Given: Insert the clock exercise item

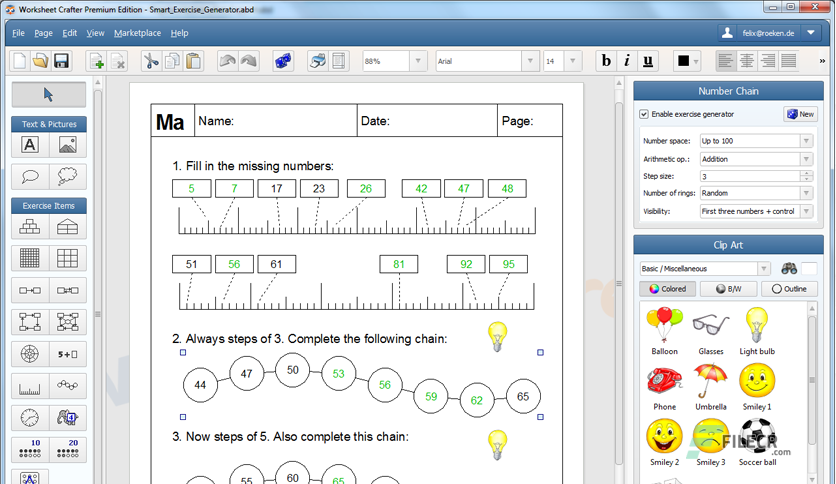Looking at the screenshot, I should click(x=30, y=417).
